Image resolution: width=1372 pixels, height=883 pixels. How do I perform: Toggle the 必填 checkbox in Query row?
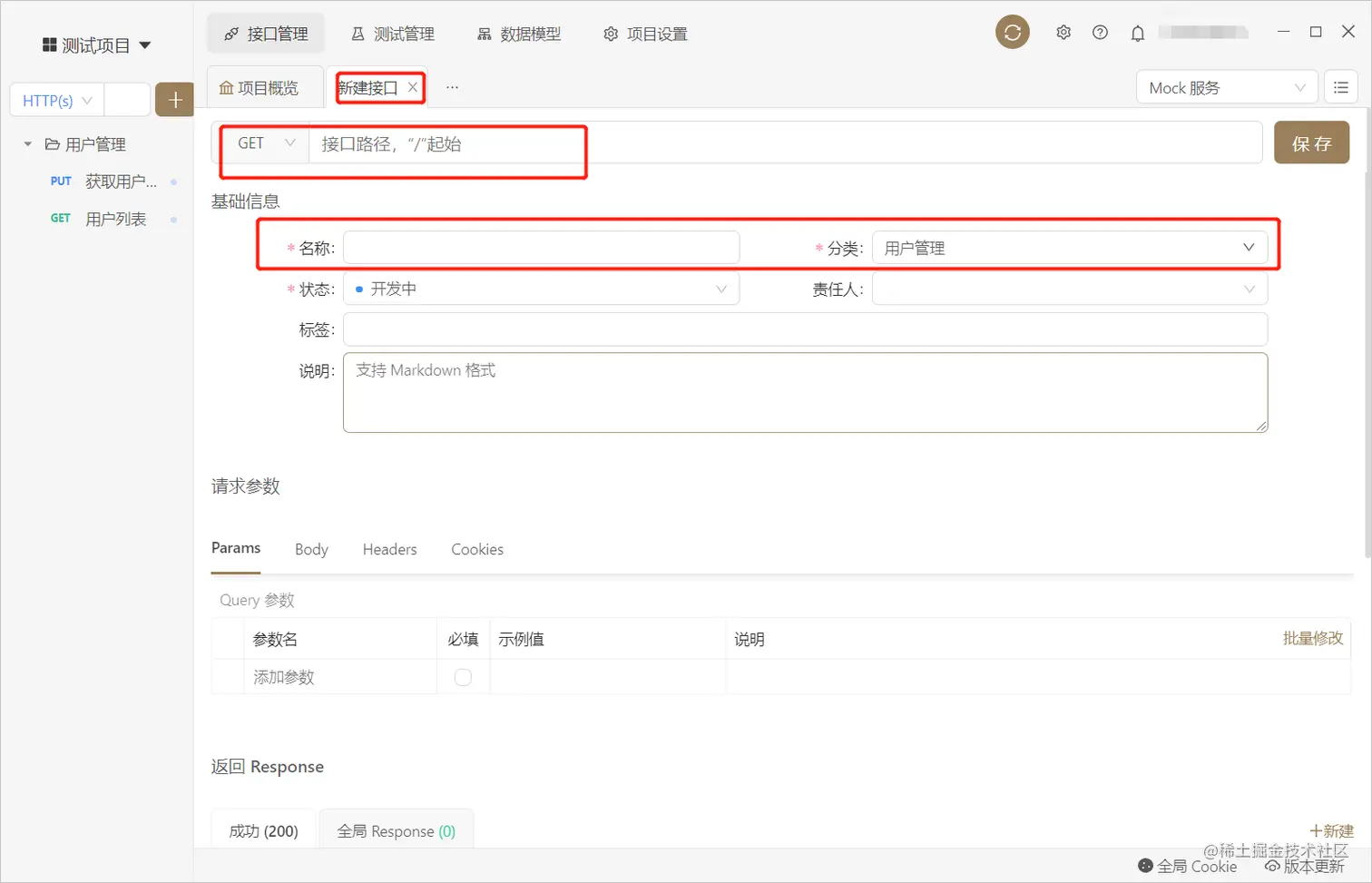[x=463, y=677]
